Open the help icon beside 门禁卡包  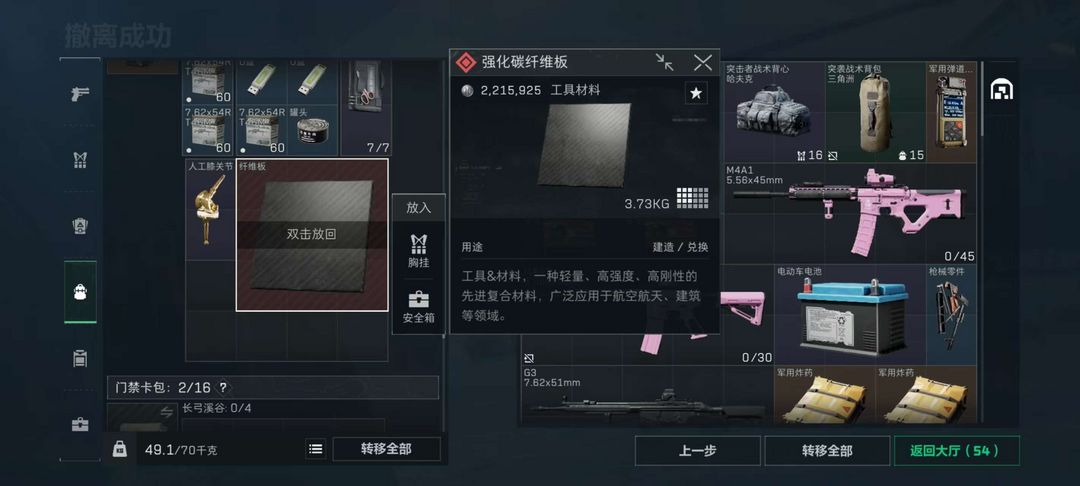click(222, 388)
